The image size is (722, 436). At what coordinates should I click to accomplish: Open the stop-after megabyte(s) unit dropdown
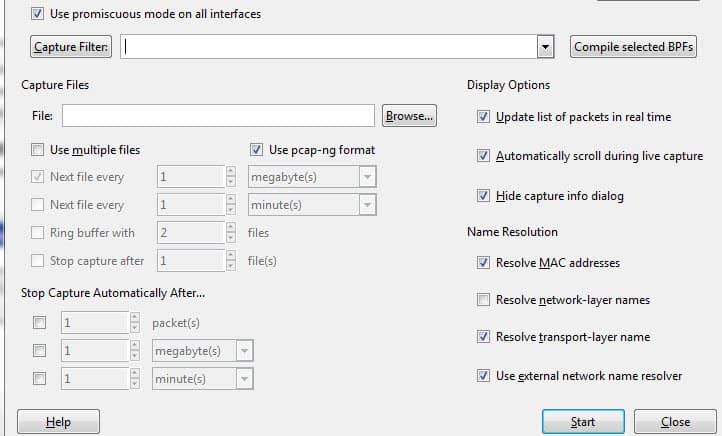[245, 351]
